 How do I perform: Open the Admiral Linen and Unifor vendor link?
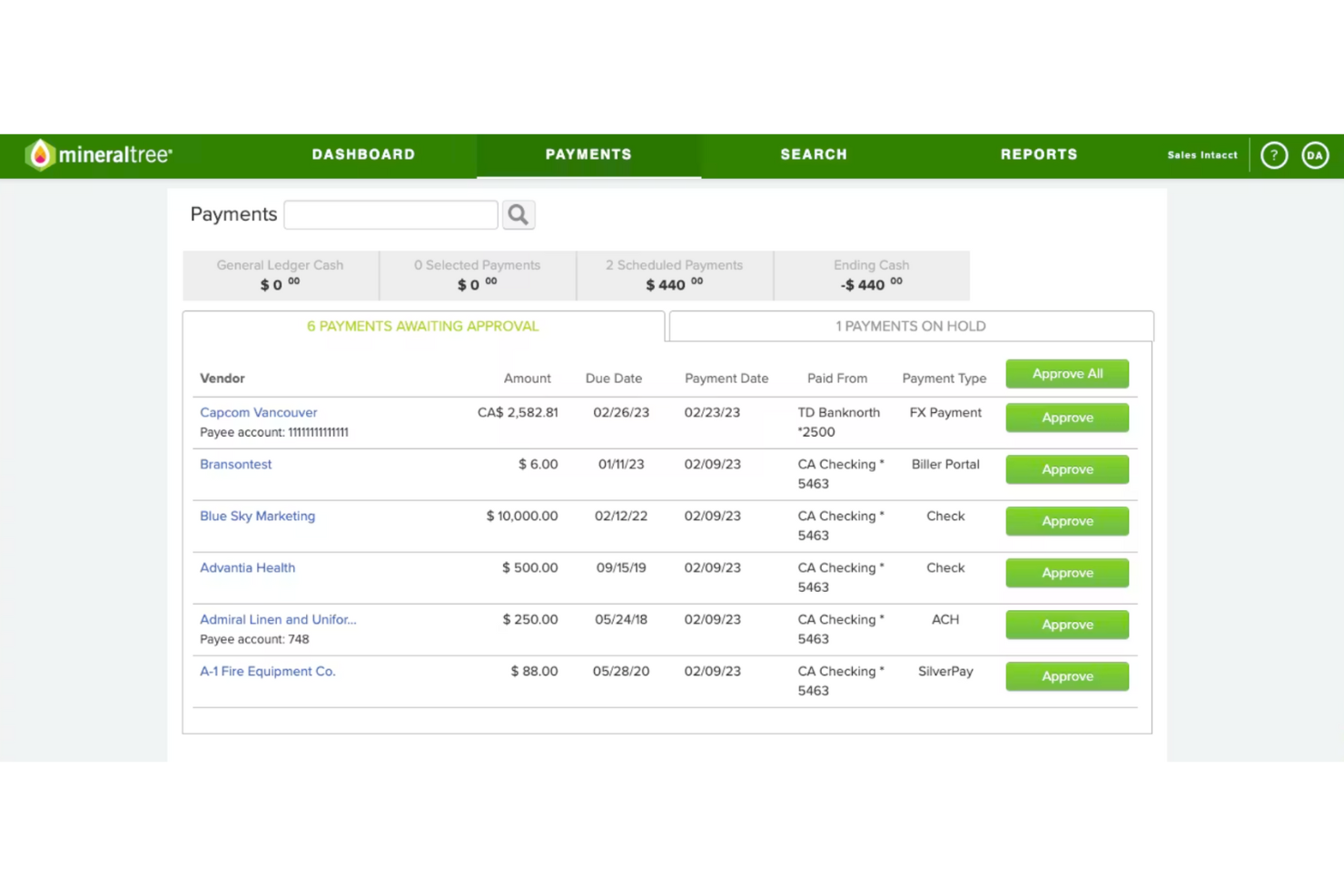pos(278,619)
